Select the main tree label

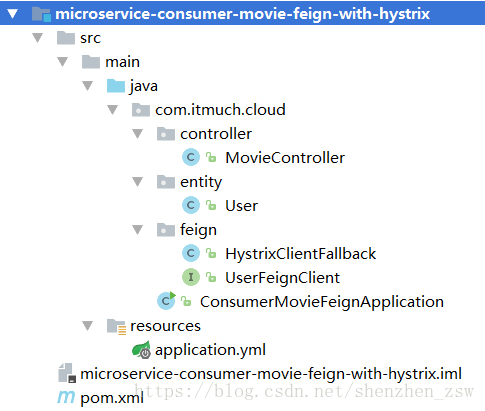pyautogui.click(x=122, y=62)
